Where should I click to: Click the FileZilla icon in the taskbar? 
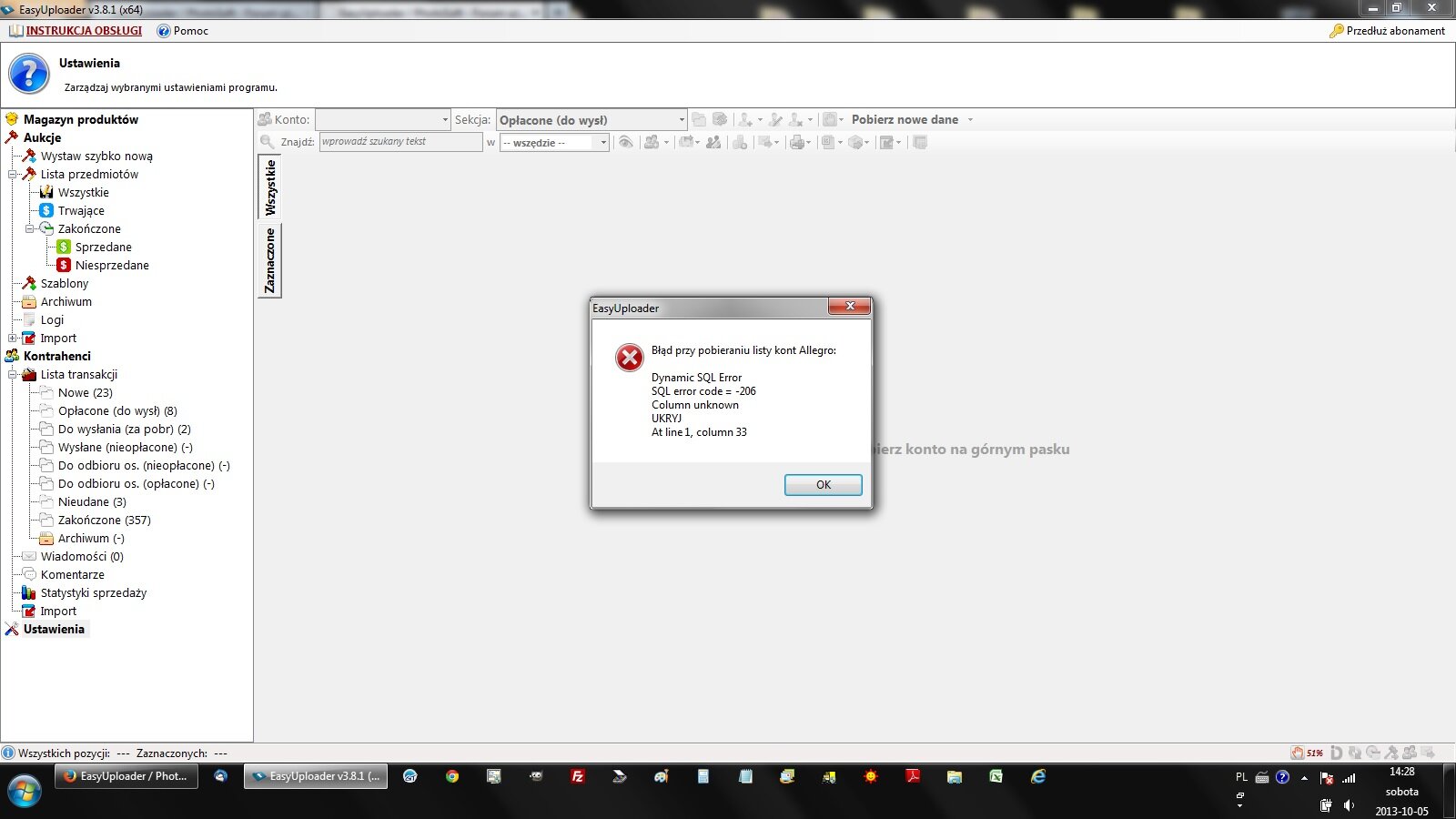tap(577, 776)
